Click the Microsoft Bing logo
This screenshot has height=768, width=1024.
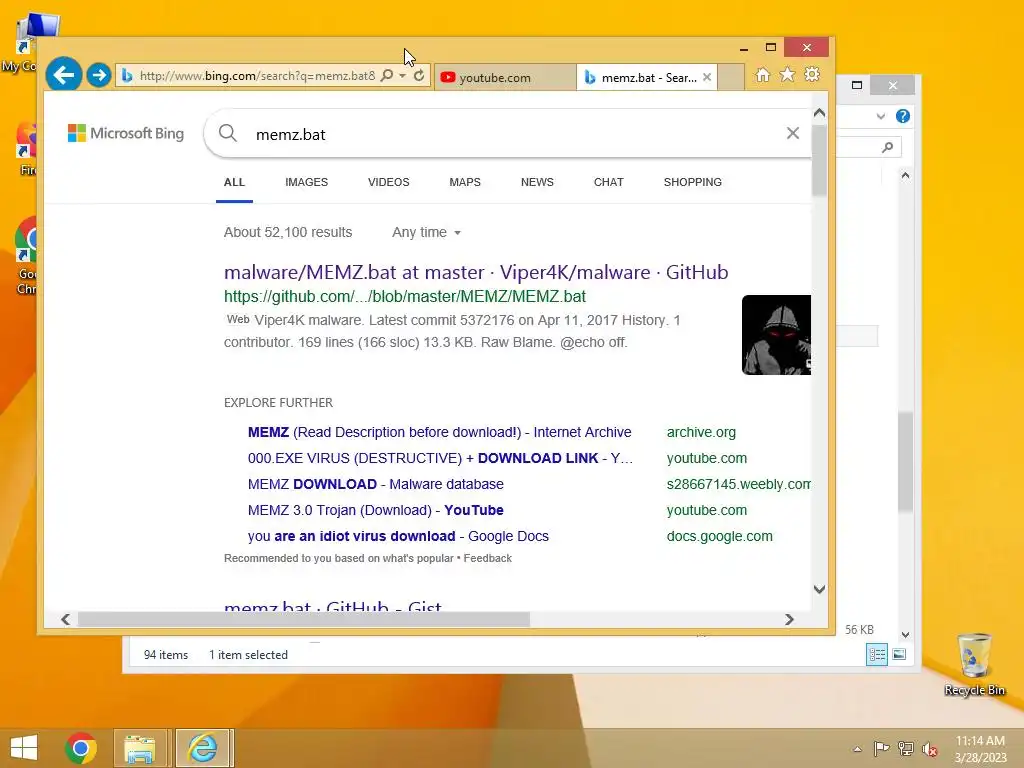(x=126, y=133)
